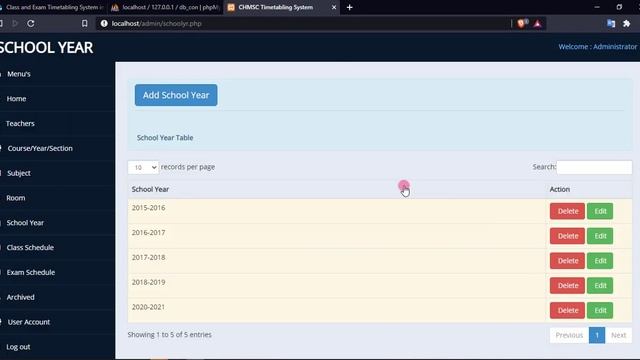Minimize the browser window
The height and width of the screenshot is (360, 640).
pos(597,7)
